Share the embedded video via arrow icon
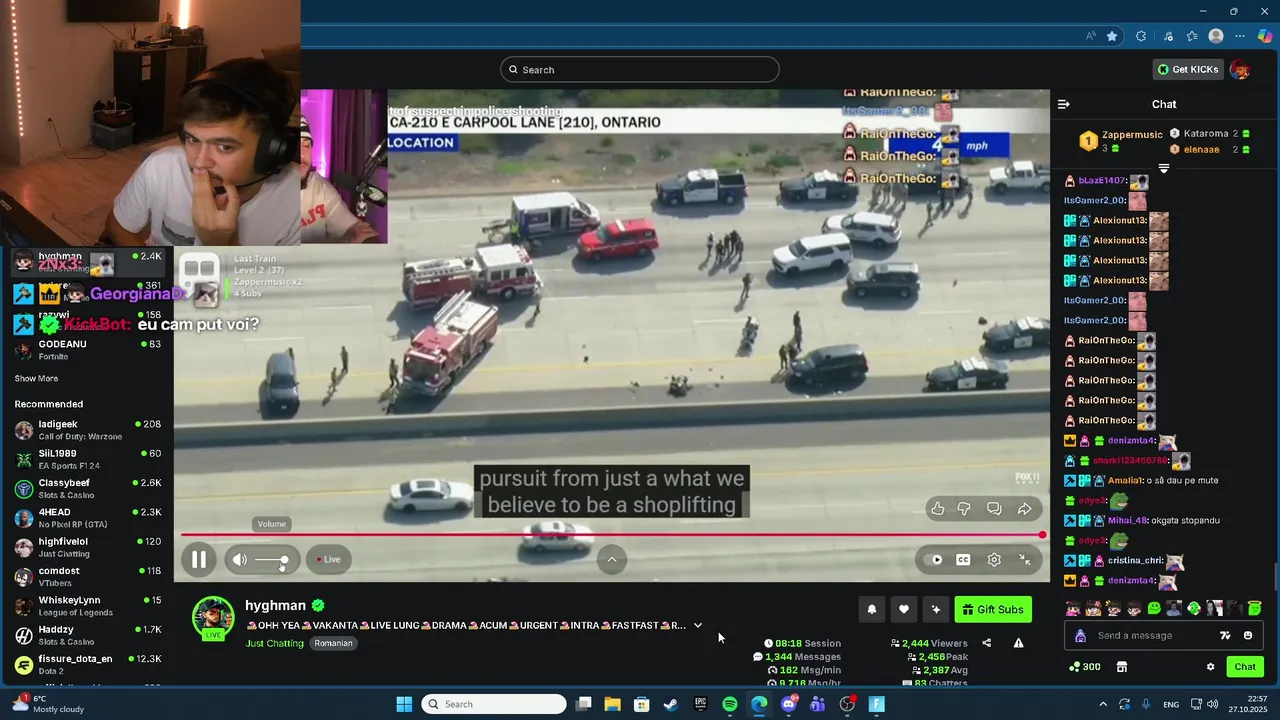This screenshot has height=720, width=1280. point(1025,509)
